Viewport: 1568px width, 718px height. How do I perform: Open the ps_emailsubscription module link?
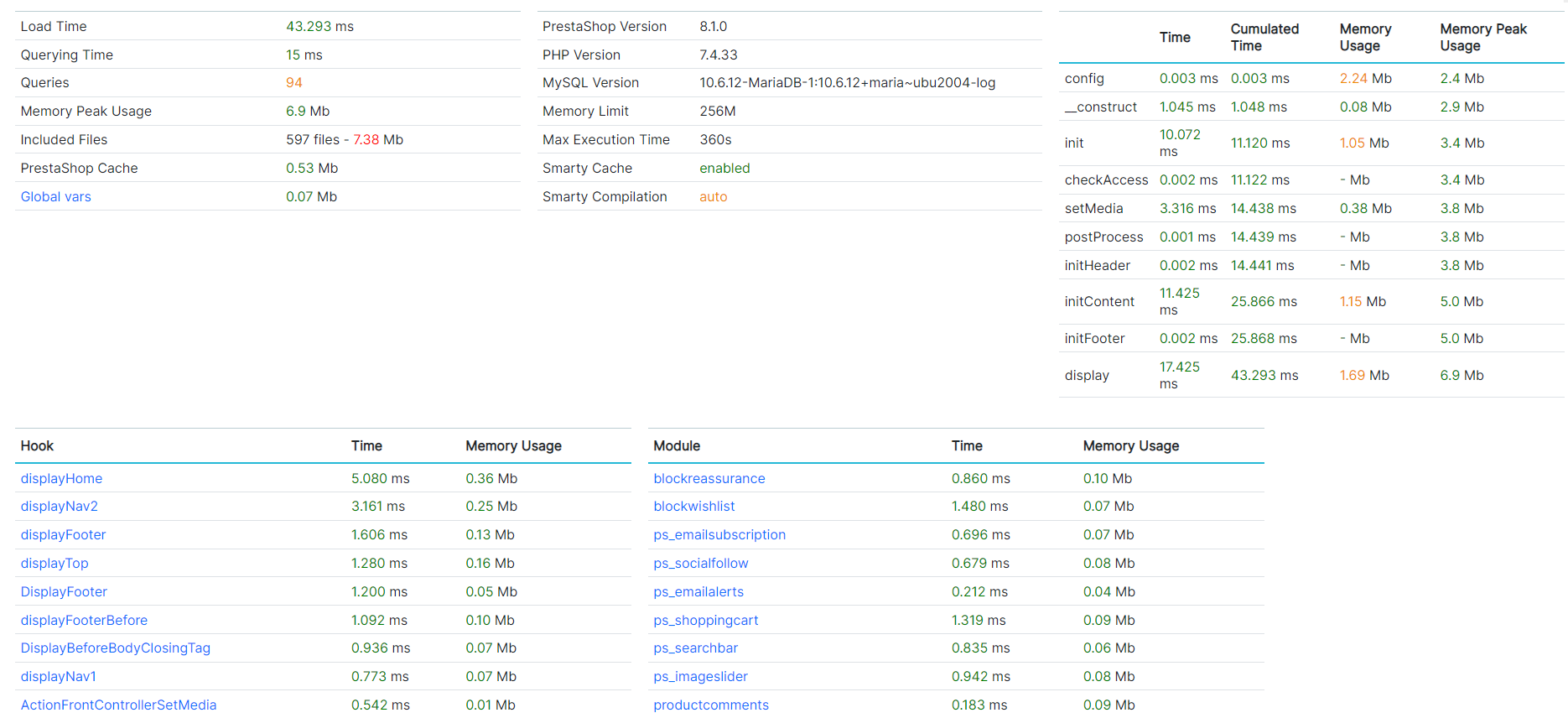[x=719, y=535]
